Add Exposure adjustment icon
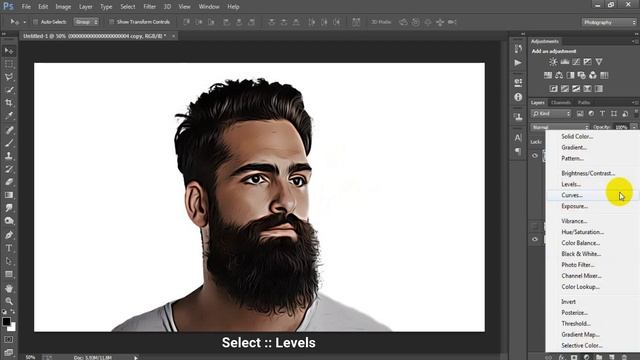Image resolution: width=640 pixels, height=360 pixels. [x=587, y=62]
